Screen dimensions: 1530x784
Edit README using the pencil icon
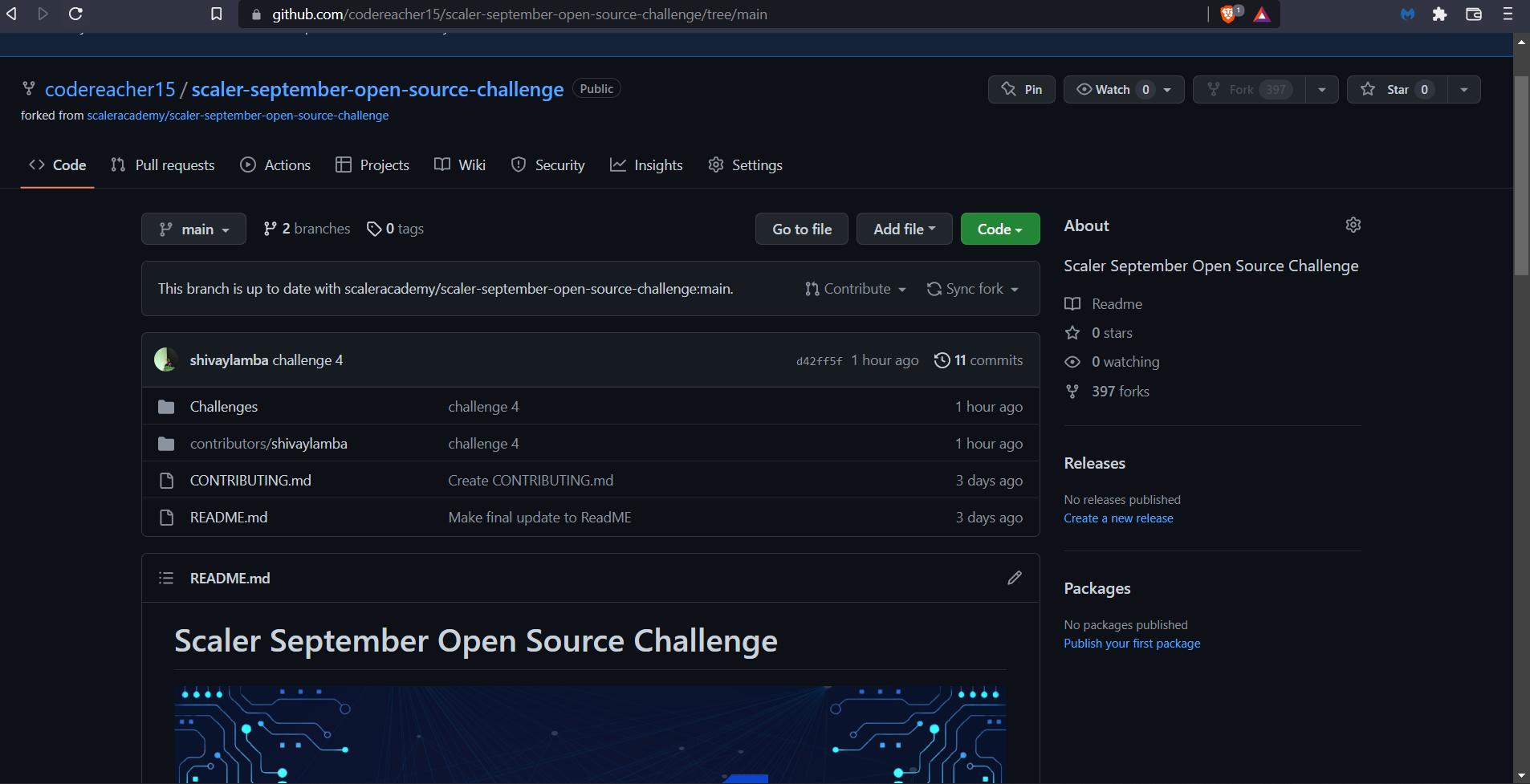coord(1014,578)
